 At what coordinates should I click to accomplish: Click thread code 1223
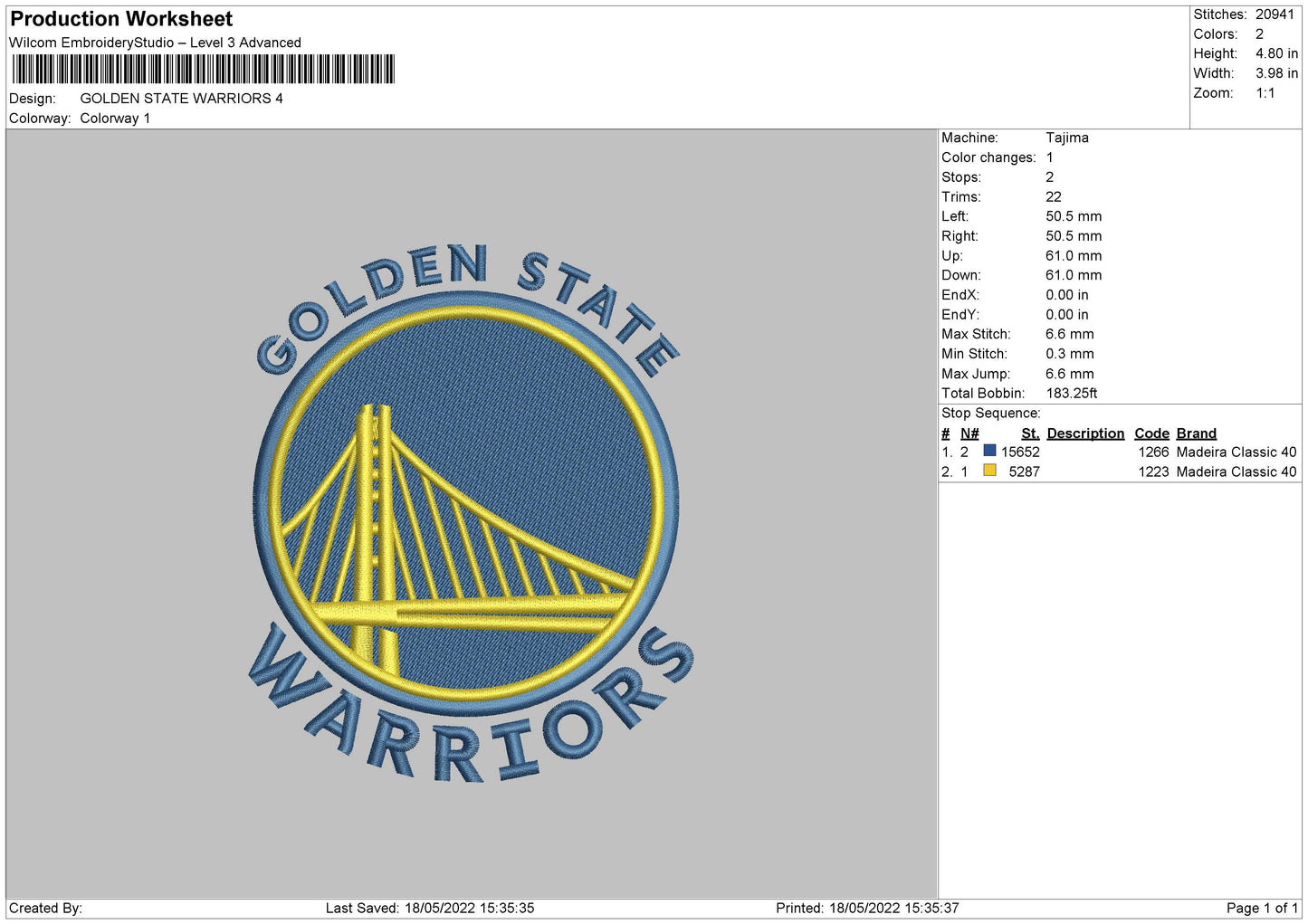point(1153,472)
